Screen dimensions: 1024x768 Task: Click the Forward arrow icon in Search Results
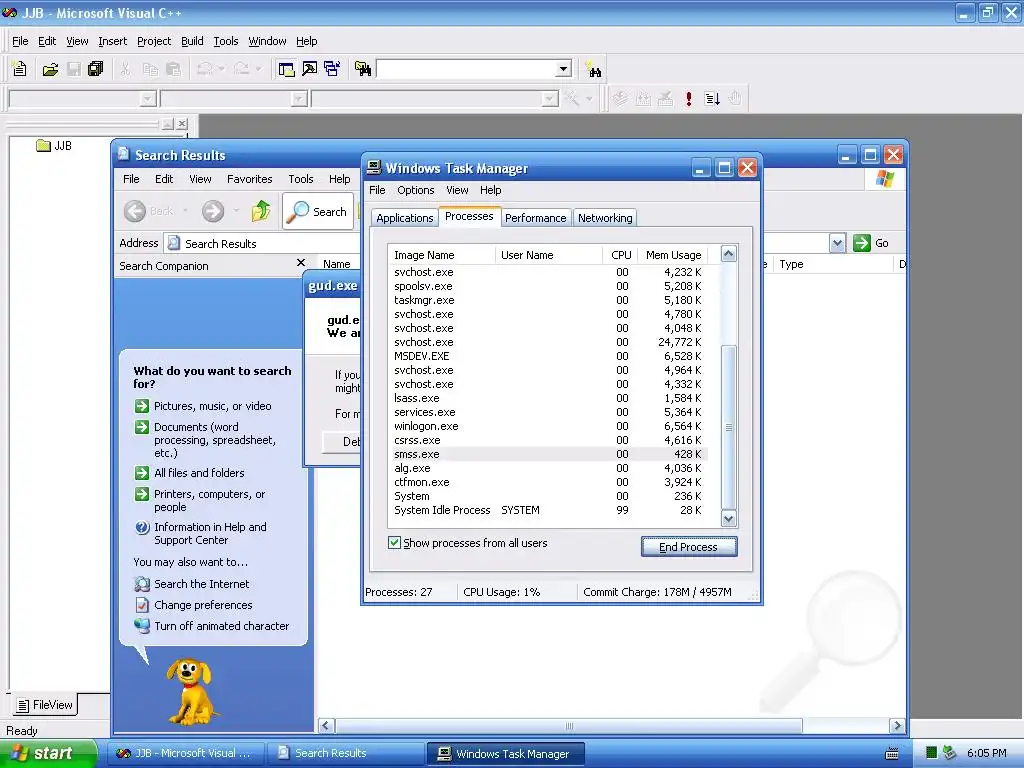click(x=213, y=211)
